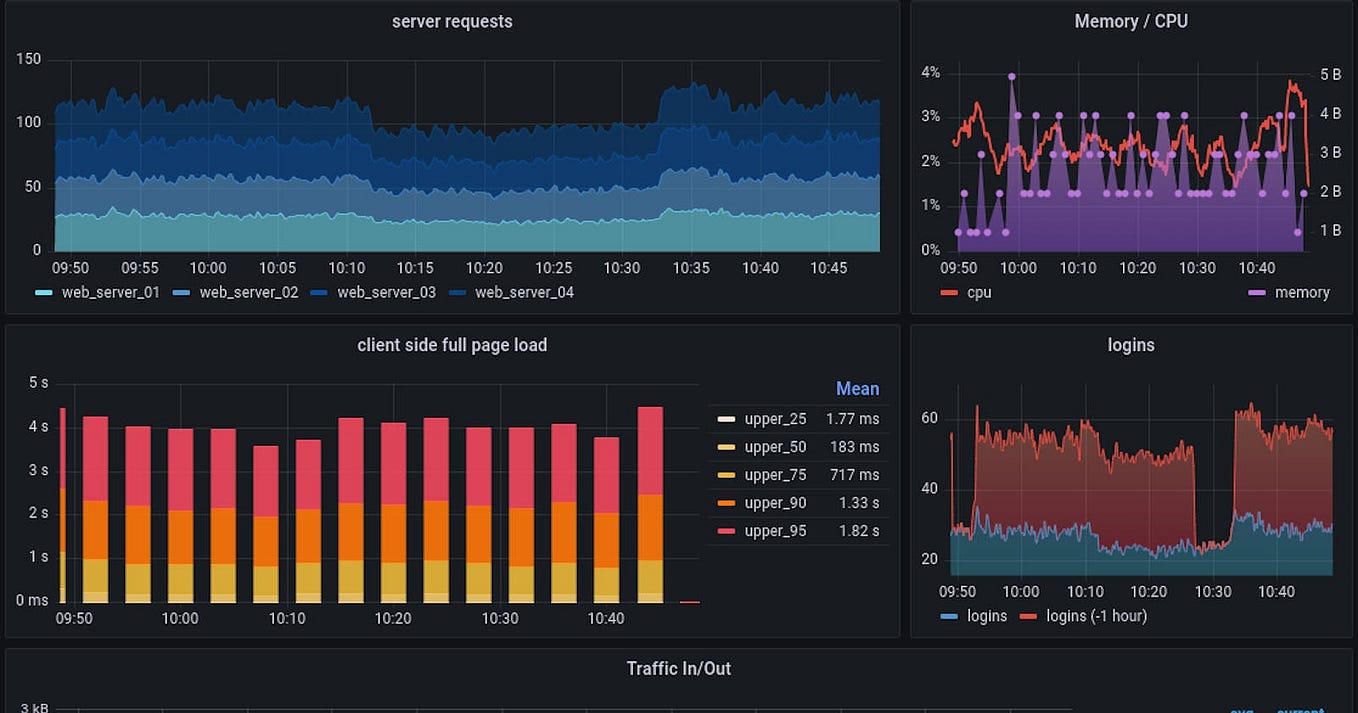This screenshot has height=713, width=1358.
Task: Toggle the memory series legend entry
Action: tap(1300, 292)
